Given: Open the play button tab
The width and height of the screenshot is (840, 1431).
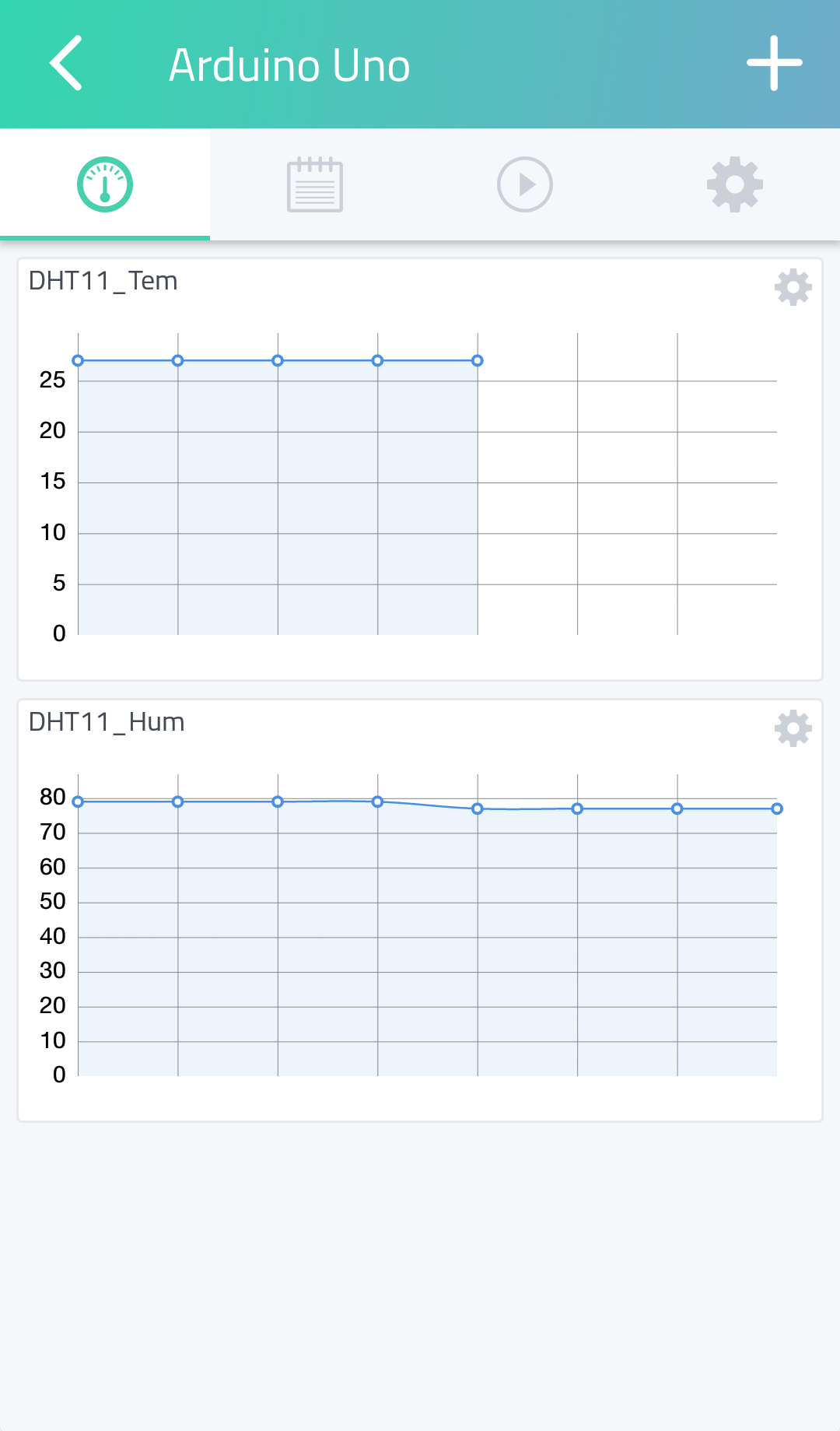Looking at the screenshot, I should [x=525, y=184].
